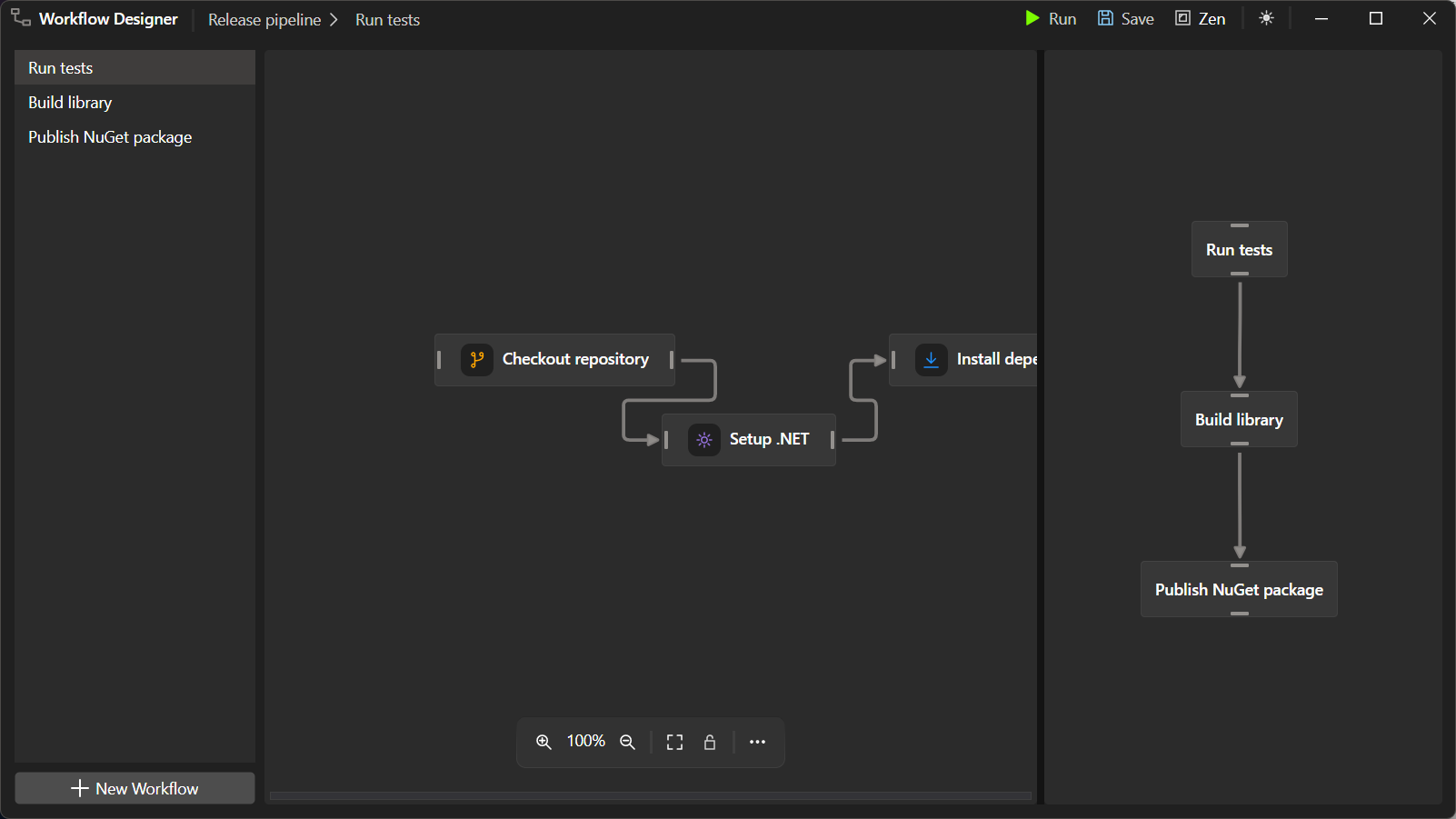This screenshot has height=819, width=1456.
Task: Click the input port of Setup .NET
Action: (x=666, y=440)
